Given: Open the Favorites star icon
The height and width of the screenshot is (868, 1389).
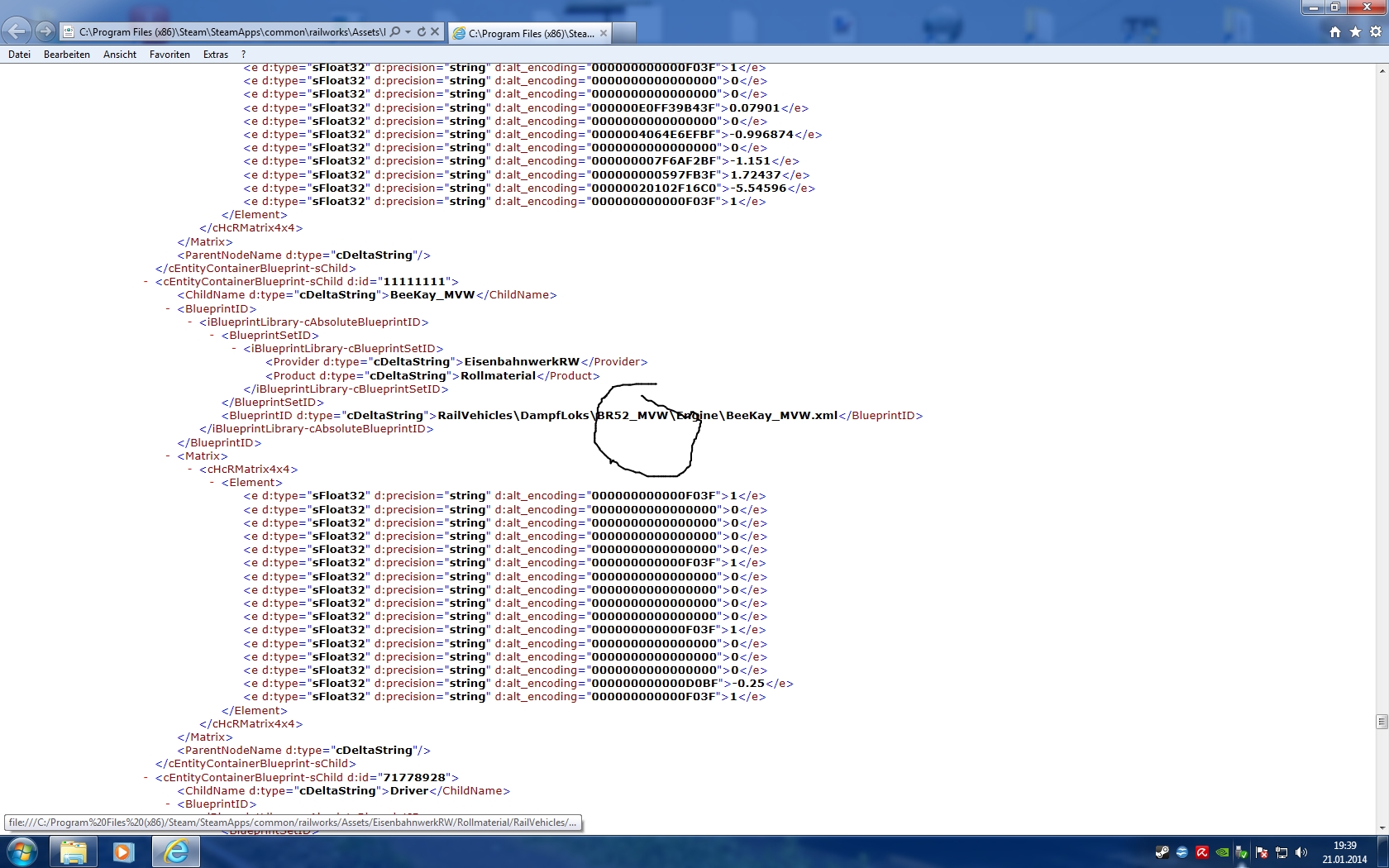Looking at the screenshot, I should tap(1355, 32).
